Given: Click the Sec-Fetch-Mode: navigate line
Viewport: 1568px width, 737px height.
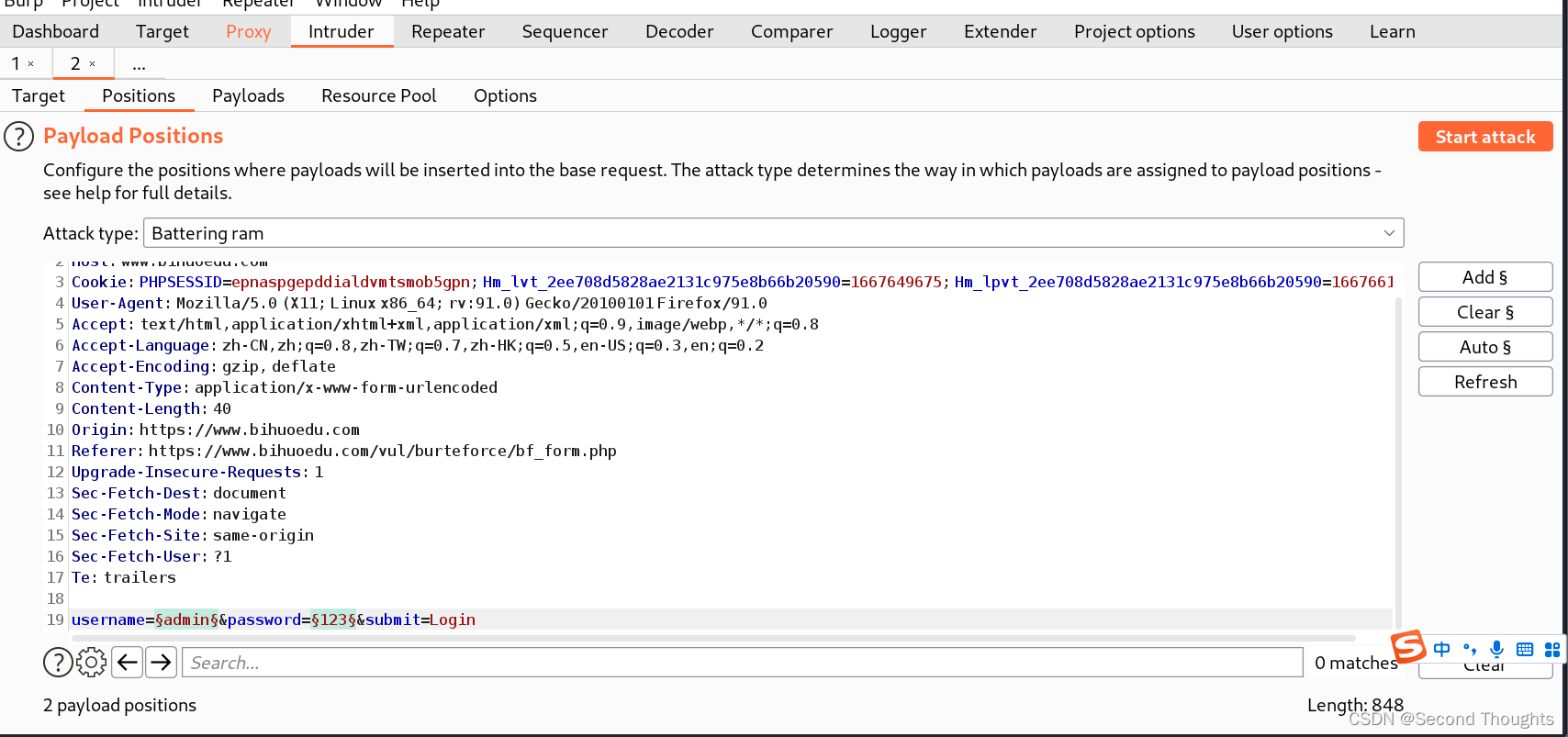Looking at the screenshot, I should tap(179, 514).
